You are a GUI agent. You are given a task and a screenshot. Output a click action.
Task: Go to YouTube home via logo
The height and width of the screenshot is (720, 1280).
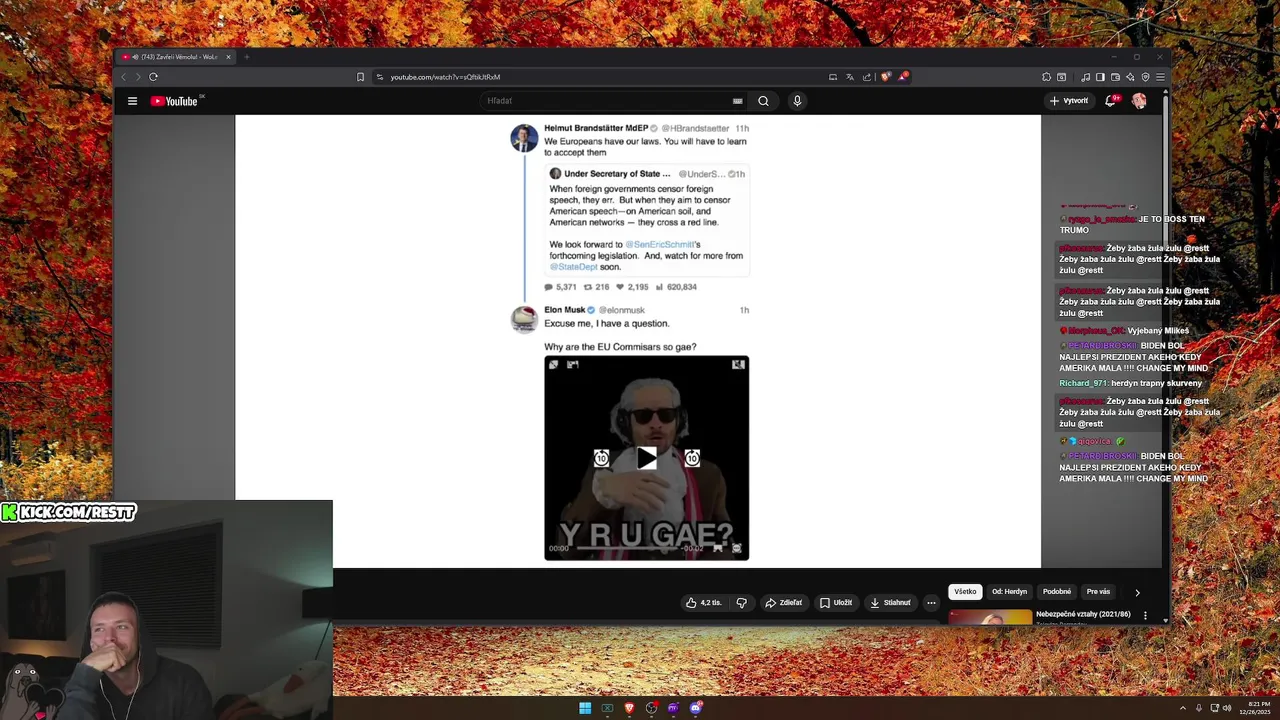click(176, 101)
